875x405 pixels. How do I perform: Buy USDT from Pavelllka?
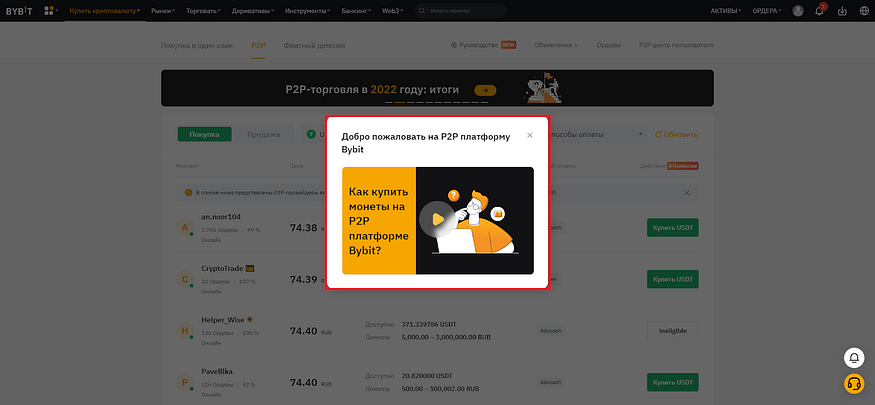pyautogui.click(x=672, y=383)
